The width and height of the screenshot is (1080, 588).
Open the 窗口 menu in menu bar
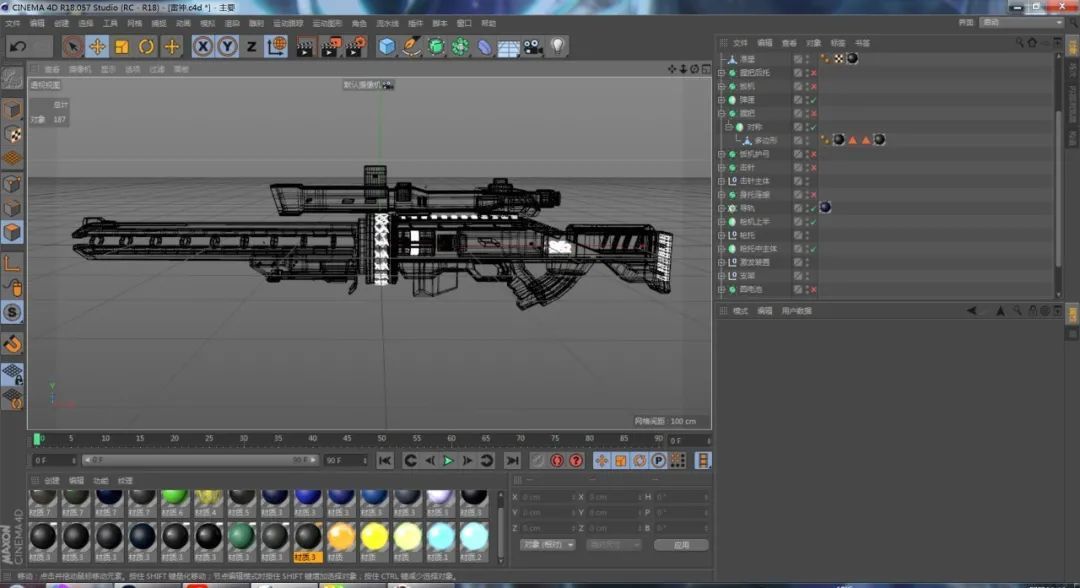coord(464,22)
